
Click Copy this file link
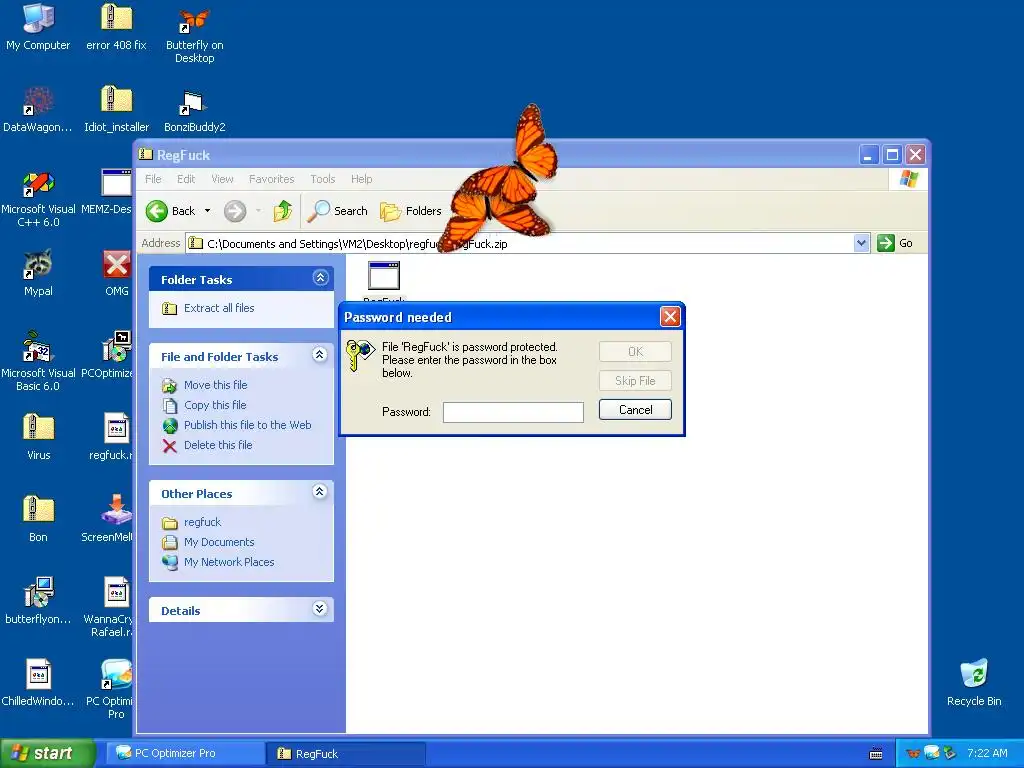(215, 405)
